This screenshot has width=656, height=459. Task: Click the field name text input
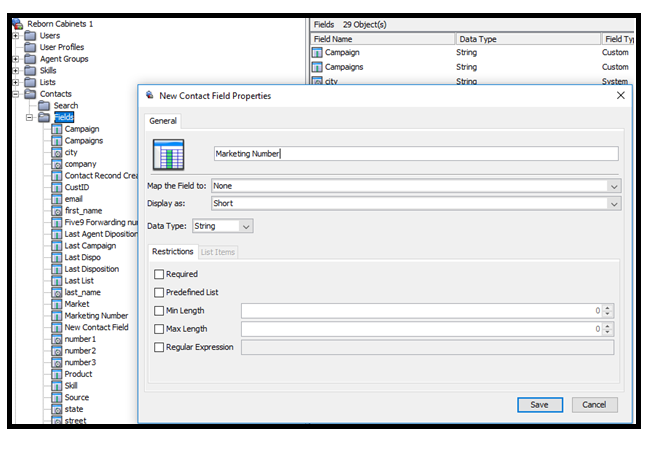point(415,154)
